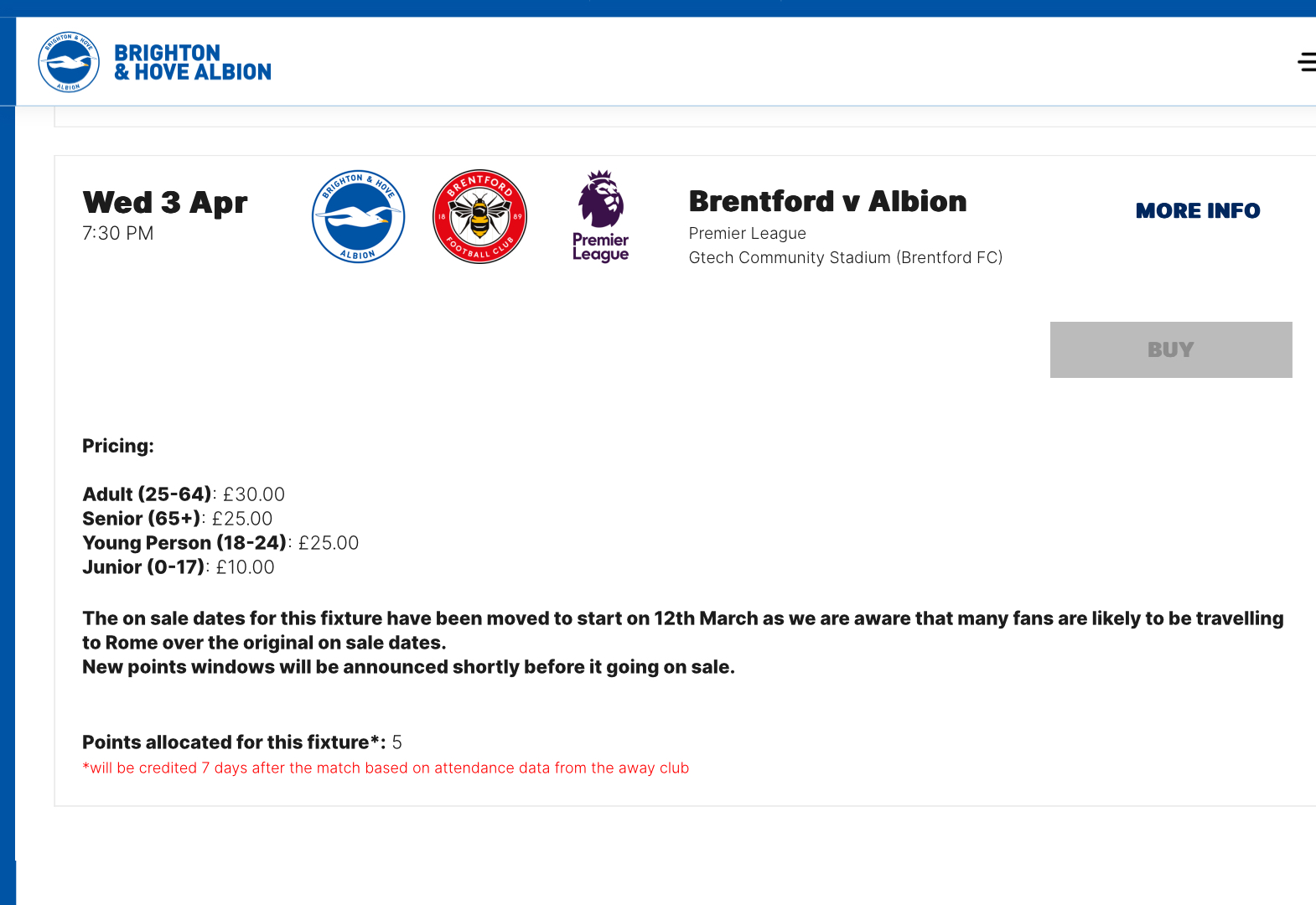The height and width of the screenshot is (905, 1316).
Task: Click the Premier League competition label
Action: [x=748, y=233]
